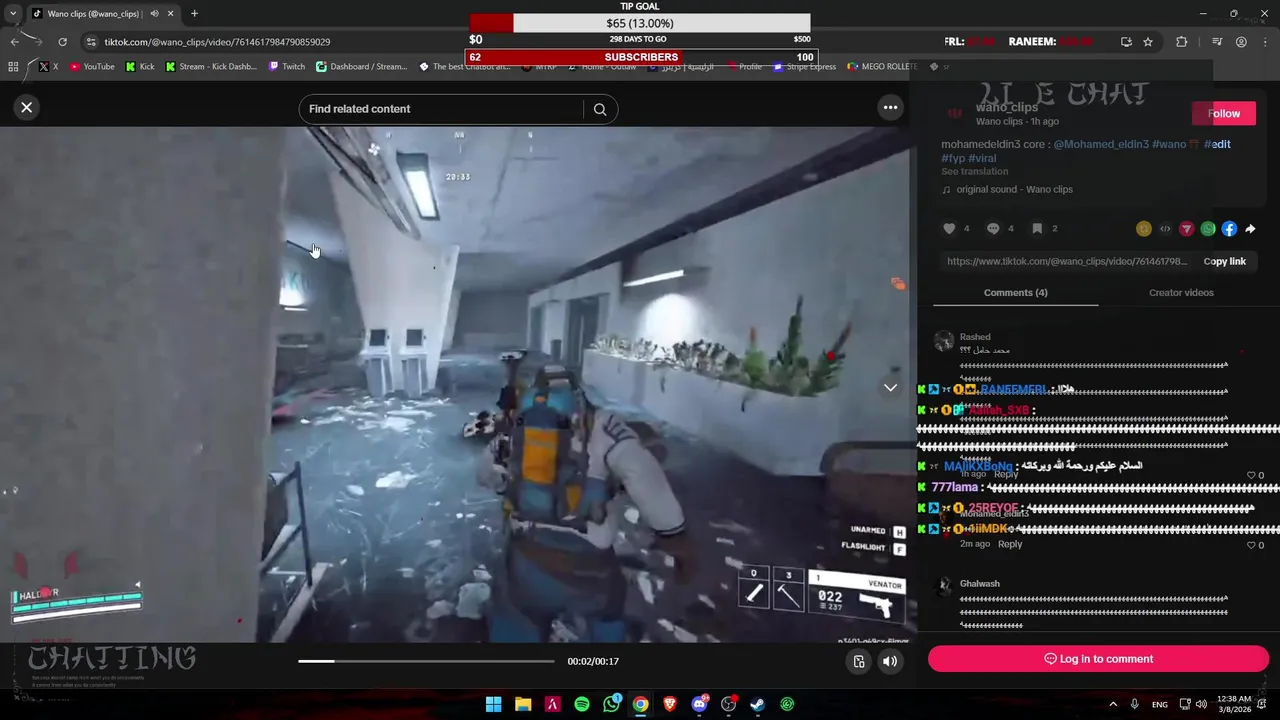This screenshot has width=1280, height=720.
Task: Click See translation under caption
Action: pyautogui.click(x=974, y=172)
